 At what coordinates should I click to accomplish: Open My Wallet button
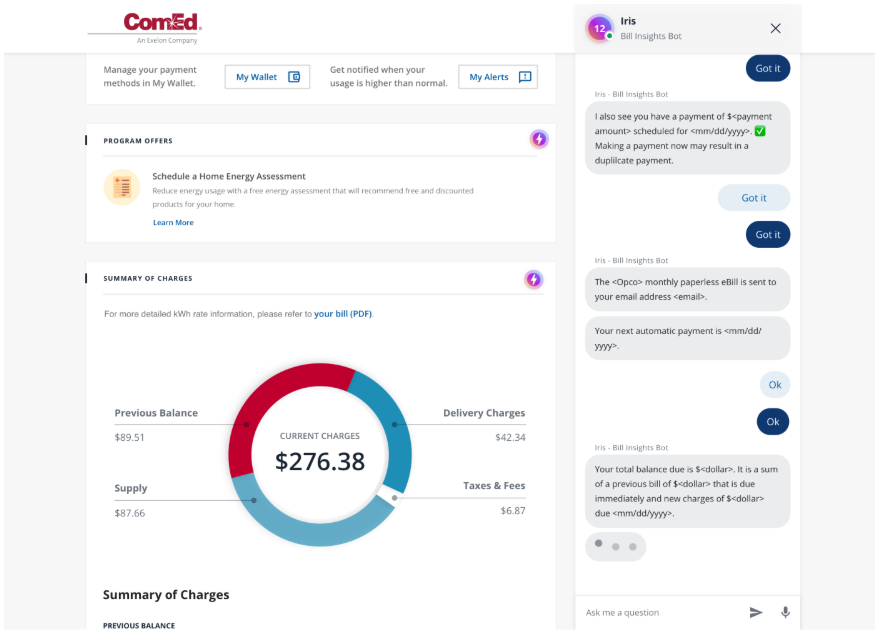point(267,77)
